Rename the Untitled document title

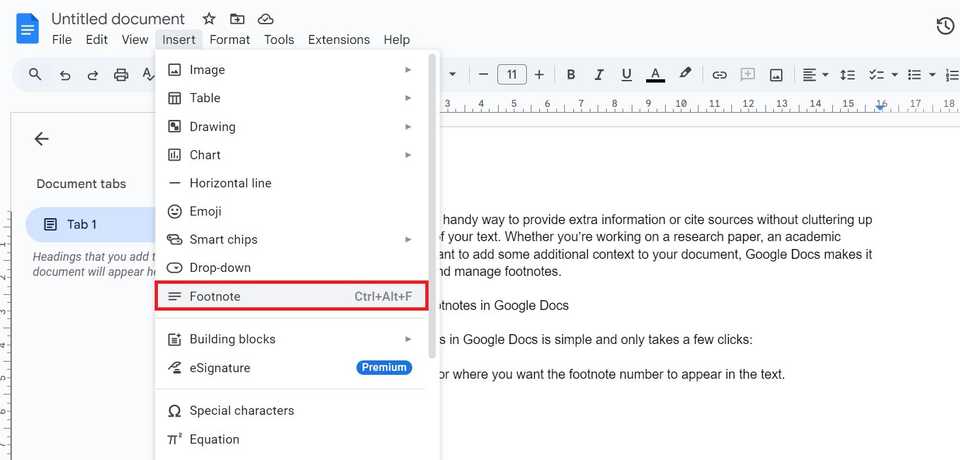click(118, 19)
